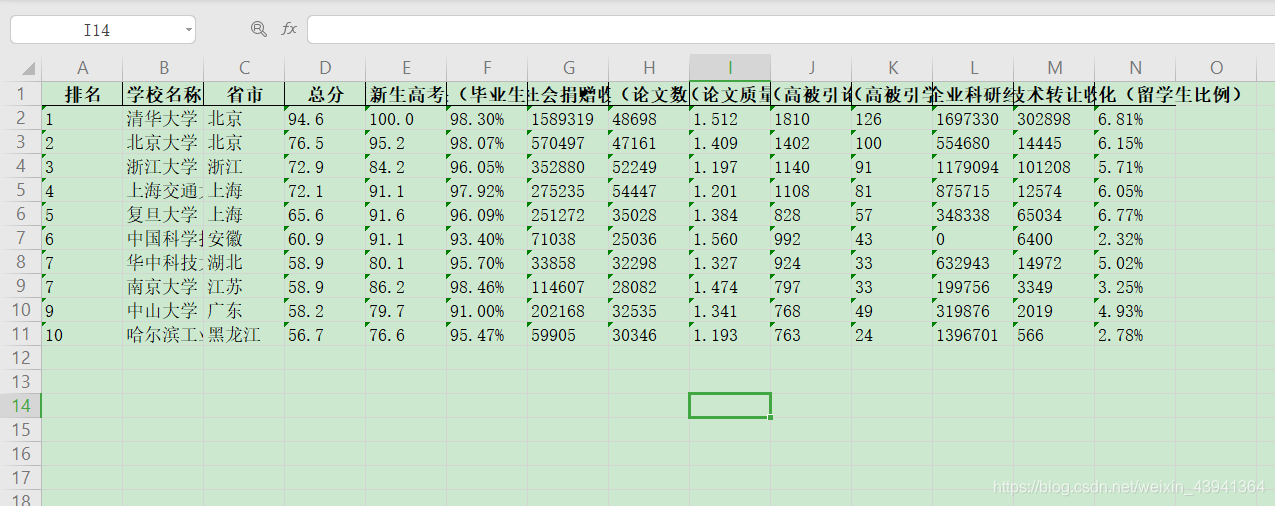1275x506 pixels.
Task: Select column F header
Action: [487, 68]
